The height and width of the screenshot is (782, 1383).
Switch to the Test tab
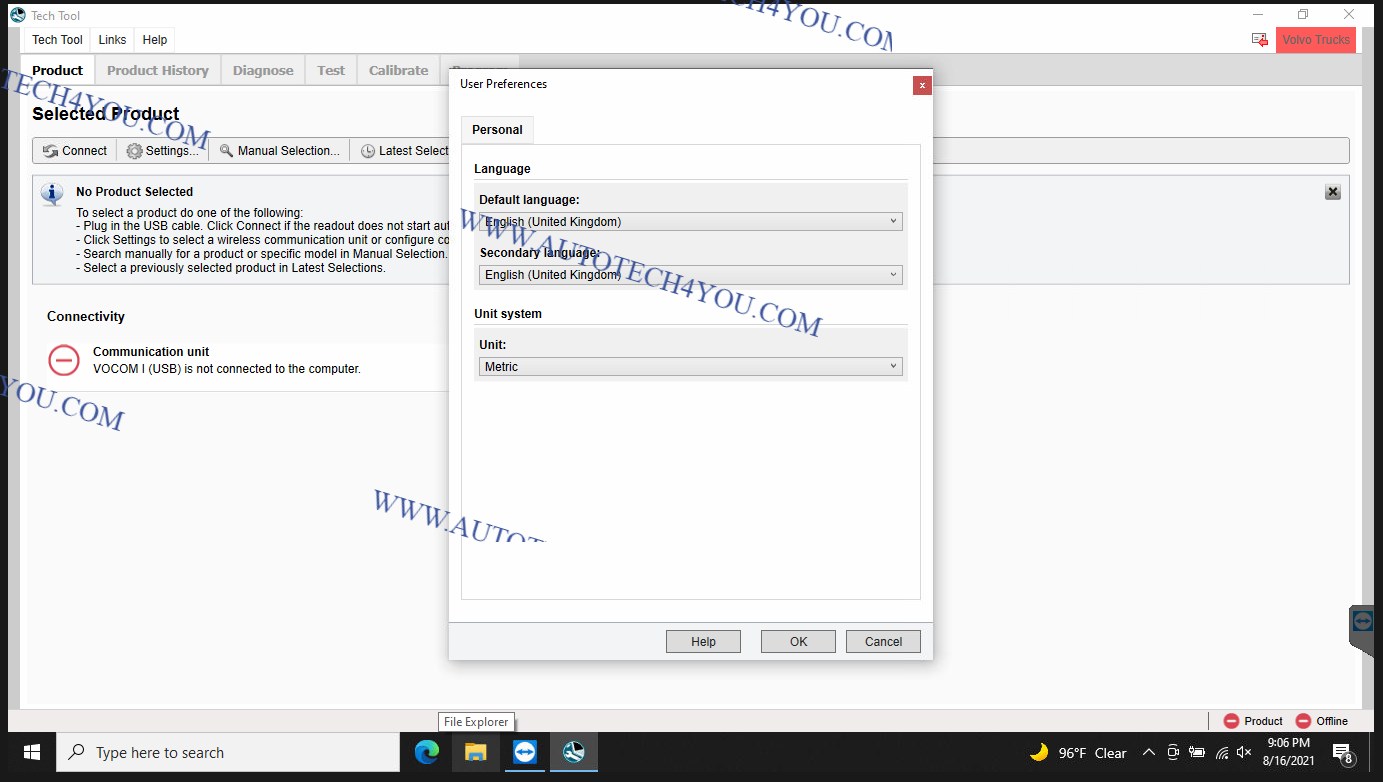coord(331,70)
